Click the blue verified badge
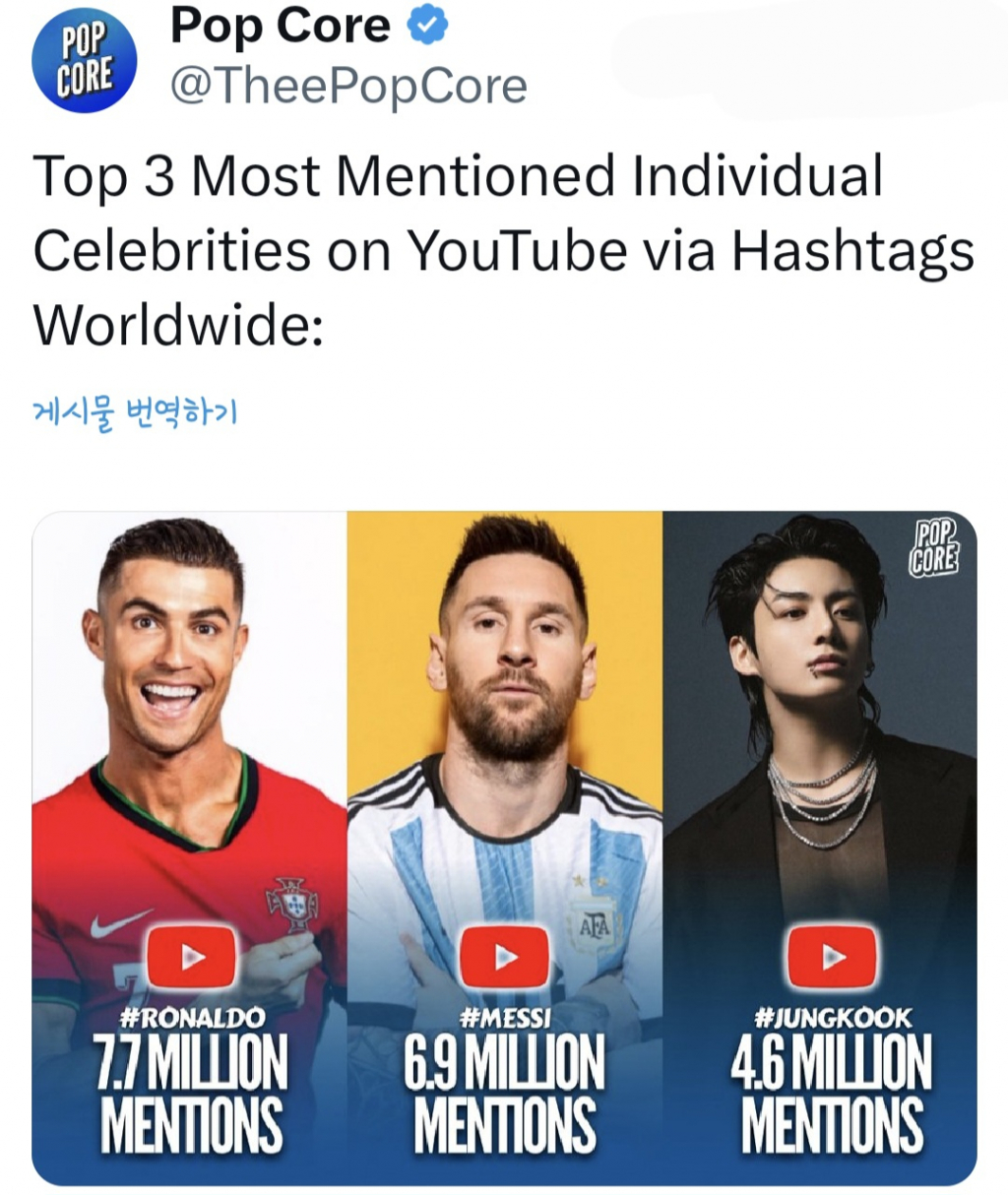 click(429, 27)
